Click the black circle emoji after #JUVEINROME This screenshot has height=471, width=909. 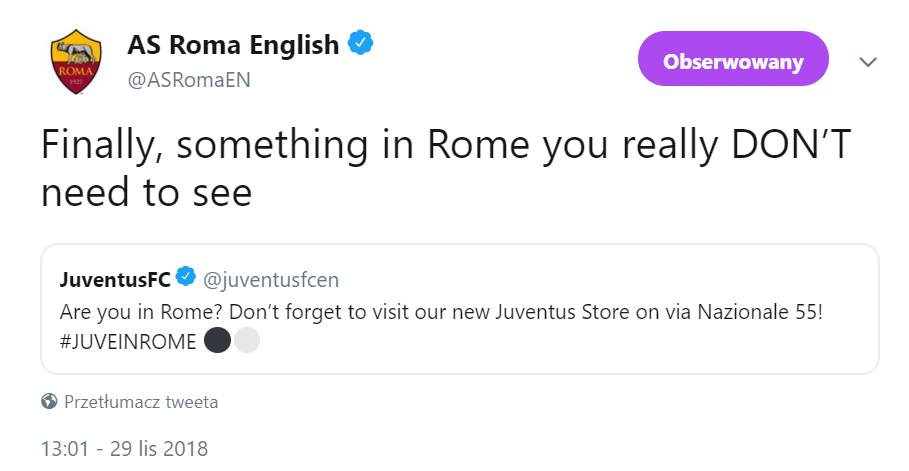[218, 340]
